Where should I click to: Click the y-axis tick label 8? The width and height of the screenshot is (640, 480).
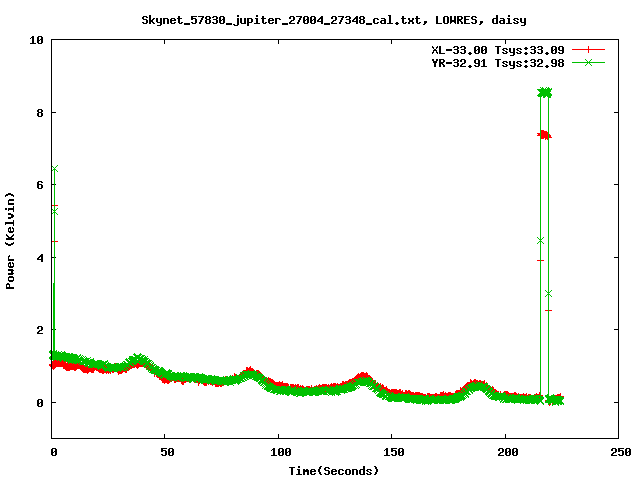click(x=40, y=113)
